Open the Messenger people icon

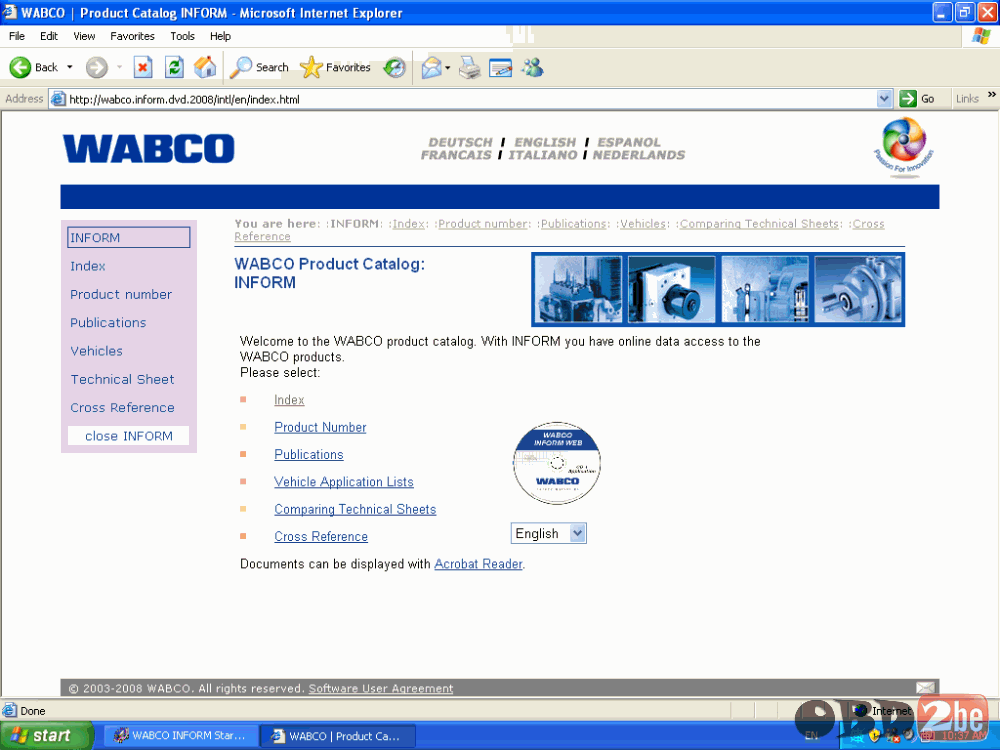[533, 67]
